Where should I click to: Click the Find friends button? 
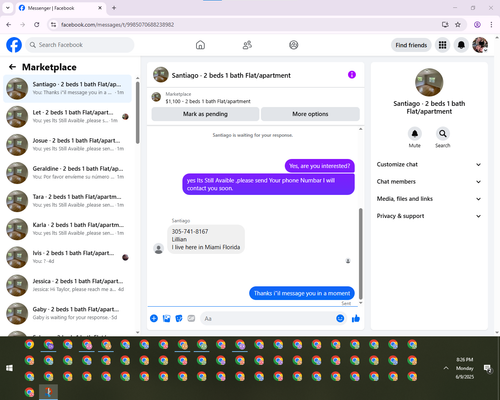[x=411, y=45]
